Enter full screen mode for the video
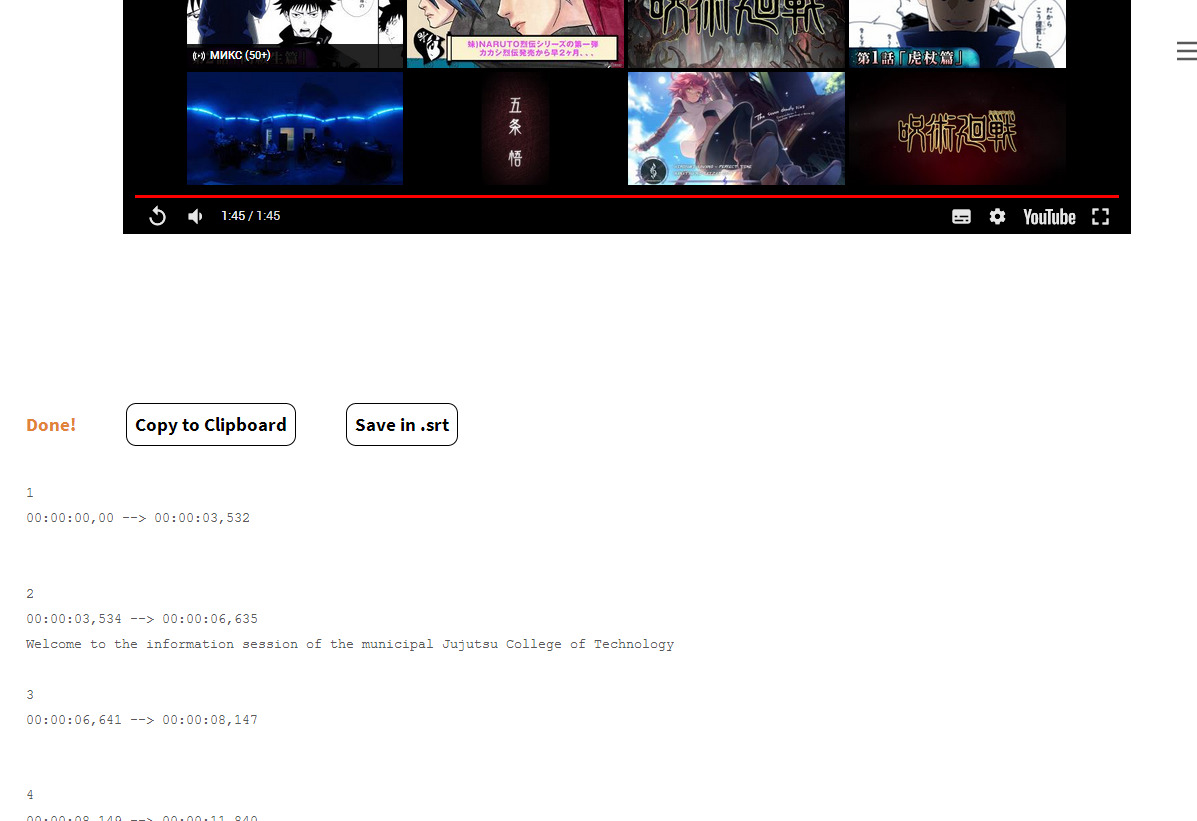 [1100, 216]
